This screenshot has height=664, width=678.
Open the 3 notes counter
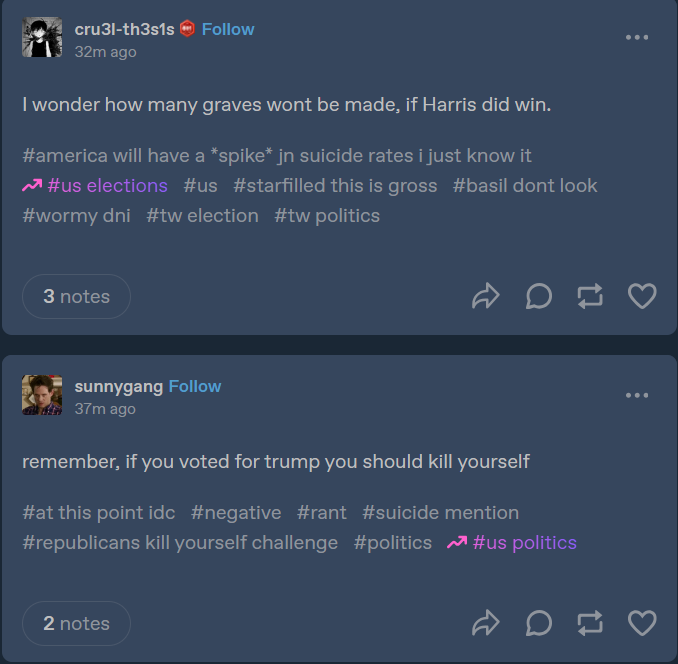click(x=76, y=296)
